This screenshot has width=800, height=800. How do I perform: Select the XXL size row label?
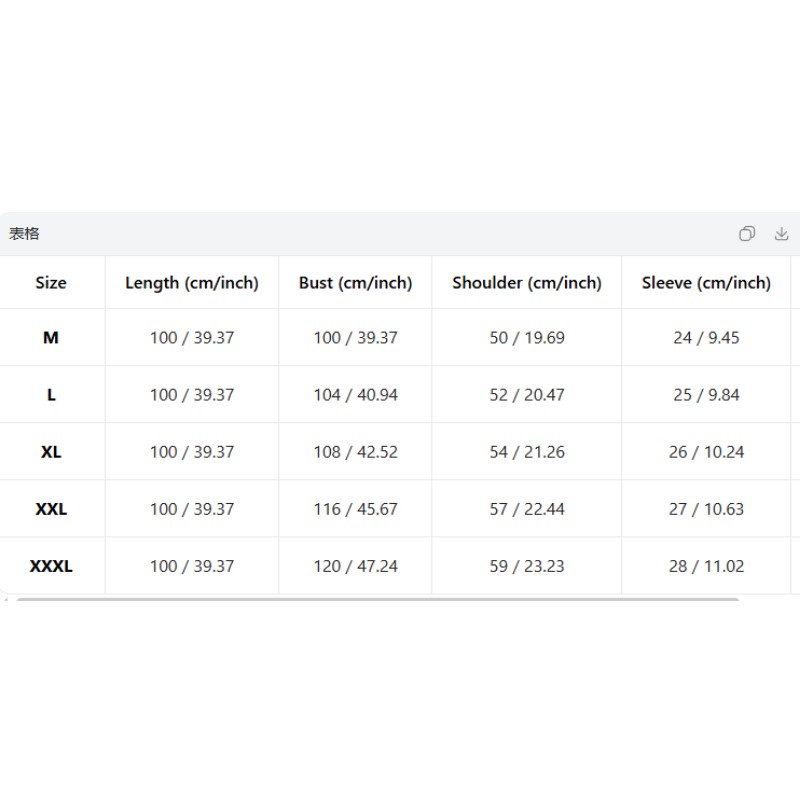(x=51, y=509)
